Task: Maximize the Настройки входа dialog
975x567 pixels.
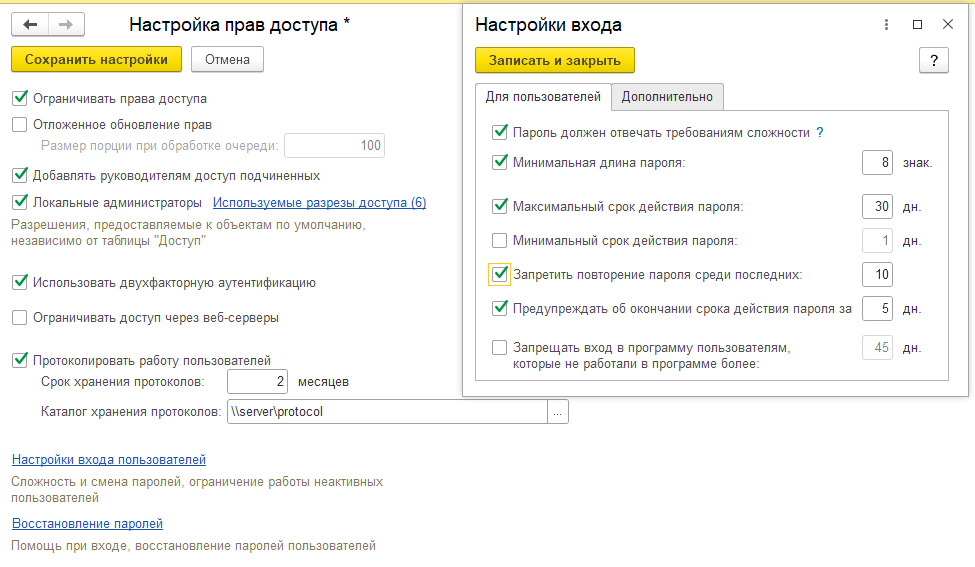Action: [917, 25]
